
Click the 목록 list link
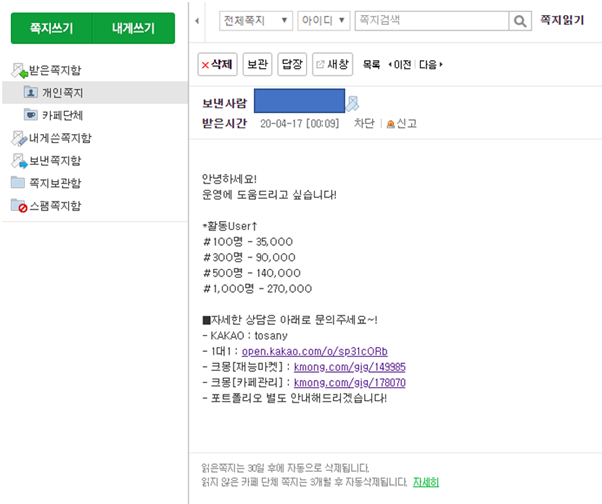click(371, 64)
